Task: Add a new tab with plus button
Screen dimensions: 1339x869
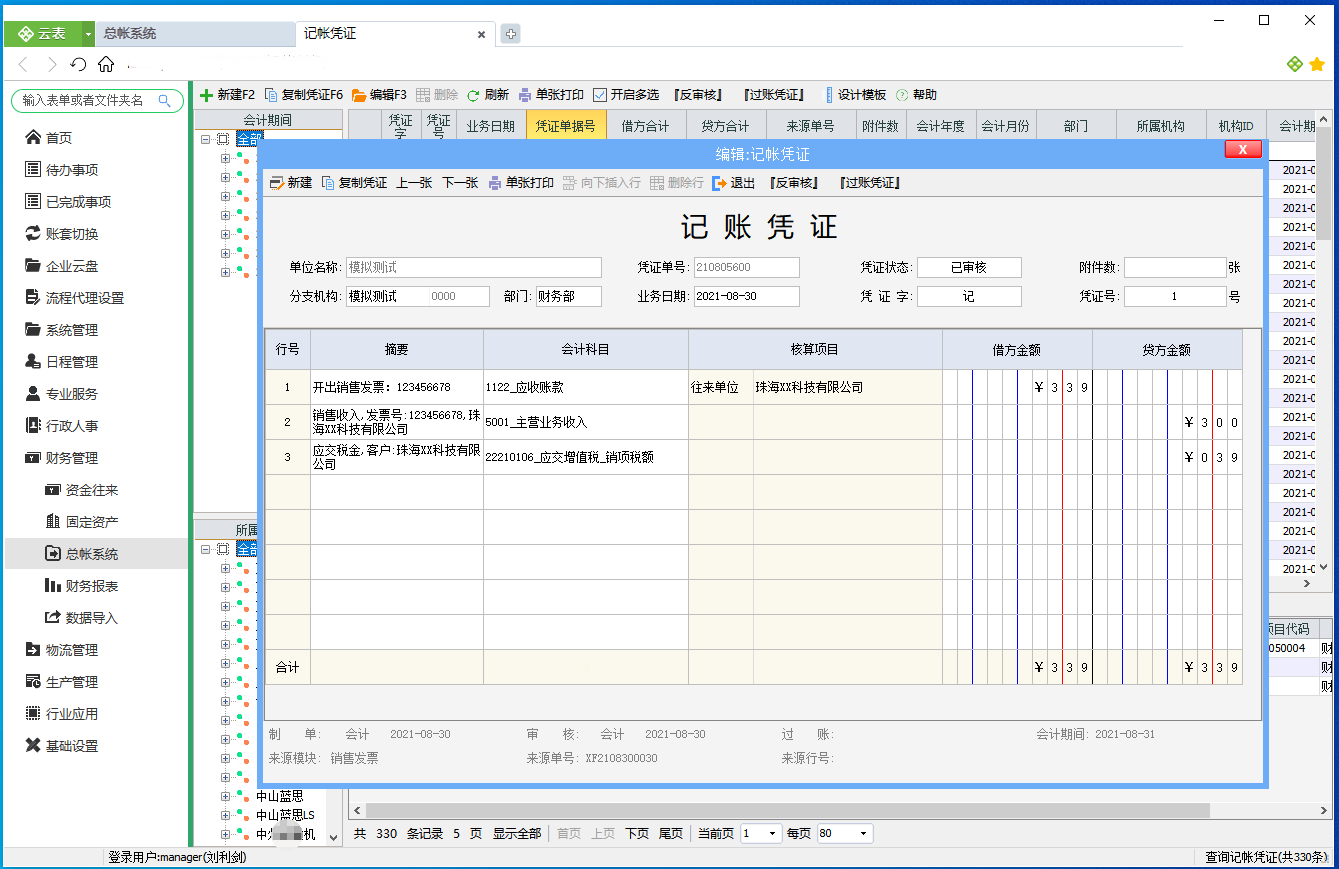Action: (x=510, y=34)
